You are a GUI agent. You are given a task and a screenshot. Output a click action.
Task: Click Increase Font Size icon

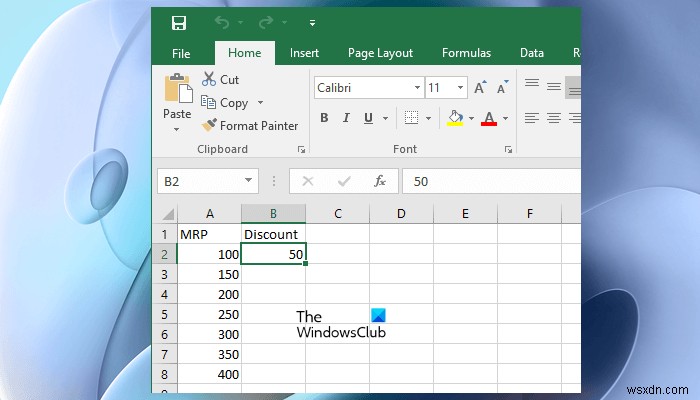pyautogui.click(x=480, y=87)
